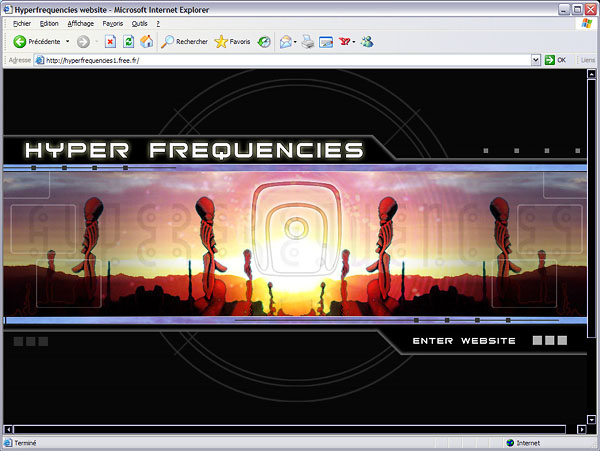Open the Edition menu
This screenshot has width=600, height=451.
tap(49, 24)
